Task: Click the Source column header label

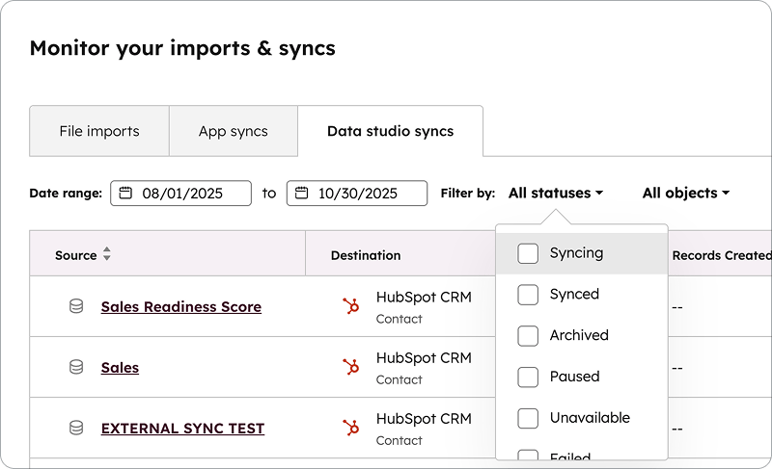Action: tap(76, 255)
